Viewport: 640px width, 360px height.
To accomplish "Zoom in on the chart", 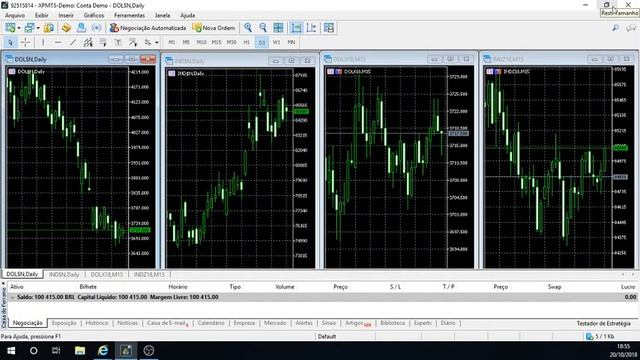I will click(x=248, y=28).
